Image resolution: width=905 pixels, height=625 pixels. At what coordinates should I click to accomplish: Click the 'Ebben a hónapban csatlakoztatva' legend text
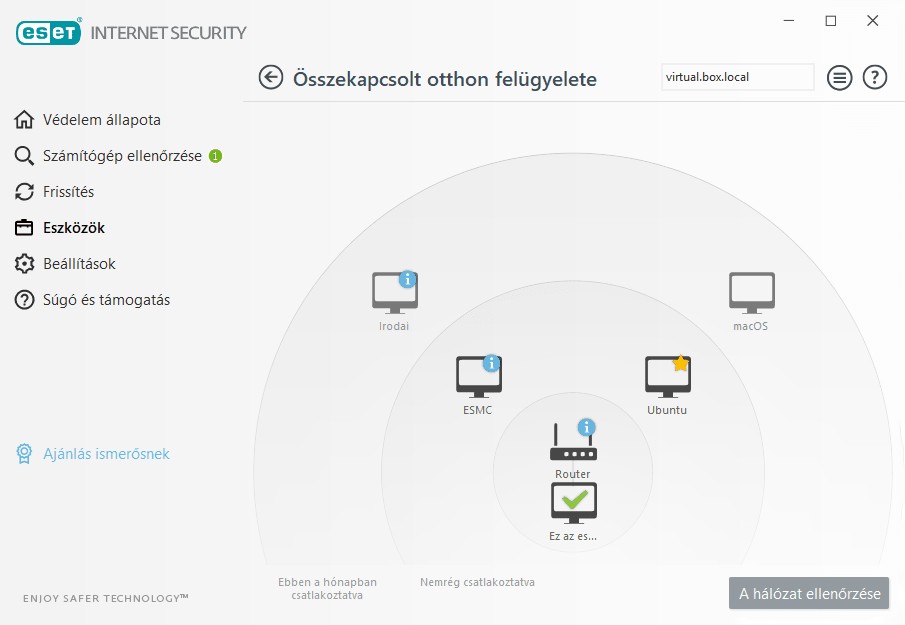click(327, 589)
